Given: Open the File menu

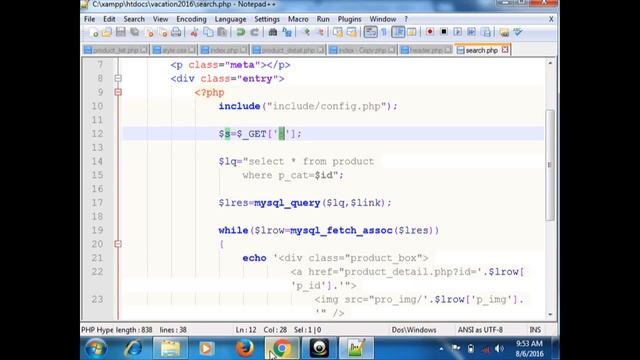Looking at the screenshot, I should coord(89,19).
